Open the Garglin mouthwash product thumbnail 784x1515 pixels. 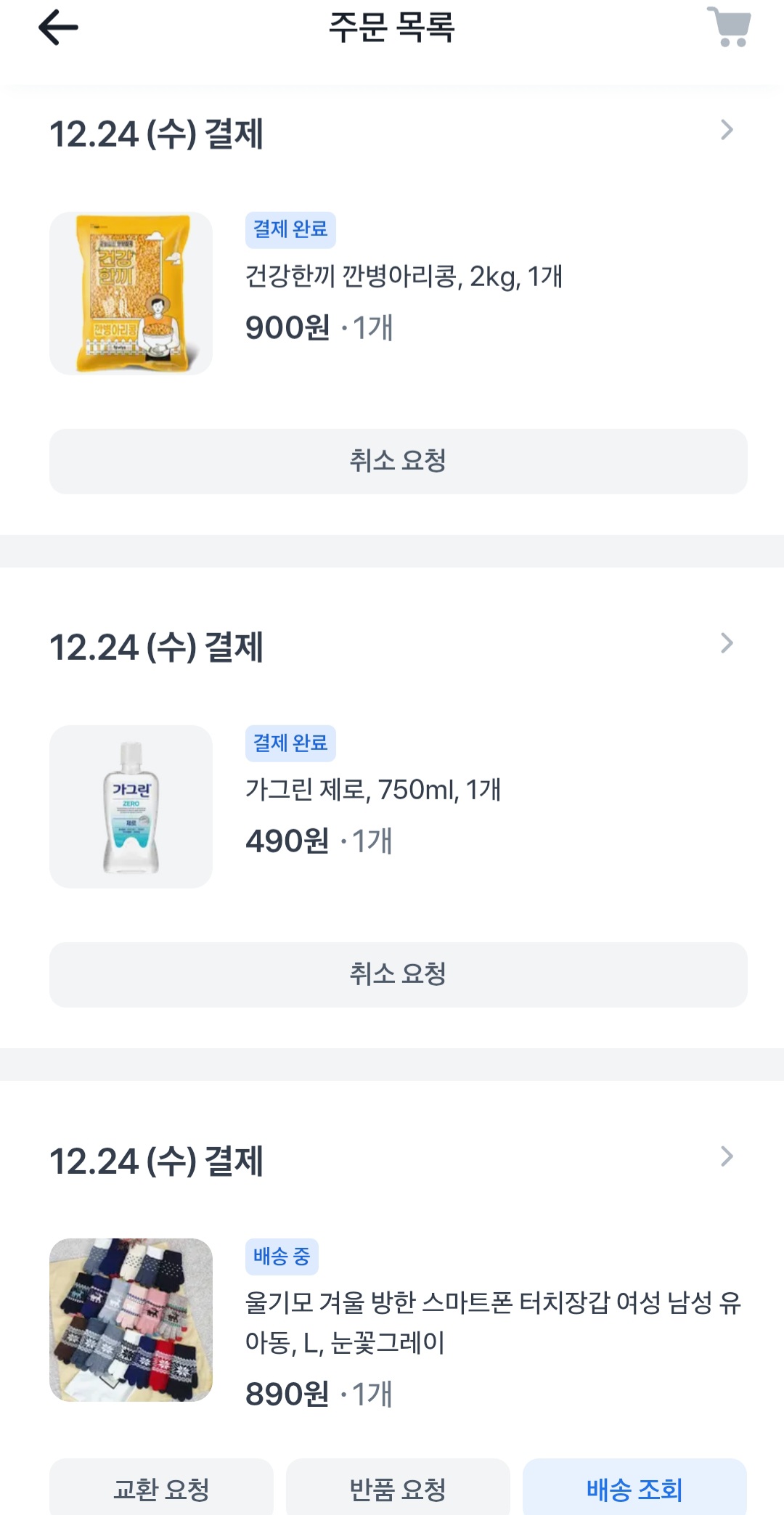pos(131,806)
